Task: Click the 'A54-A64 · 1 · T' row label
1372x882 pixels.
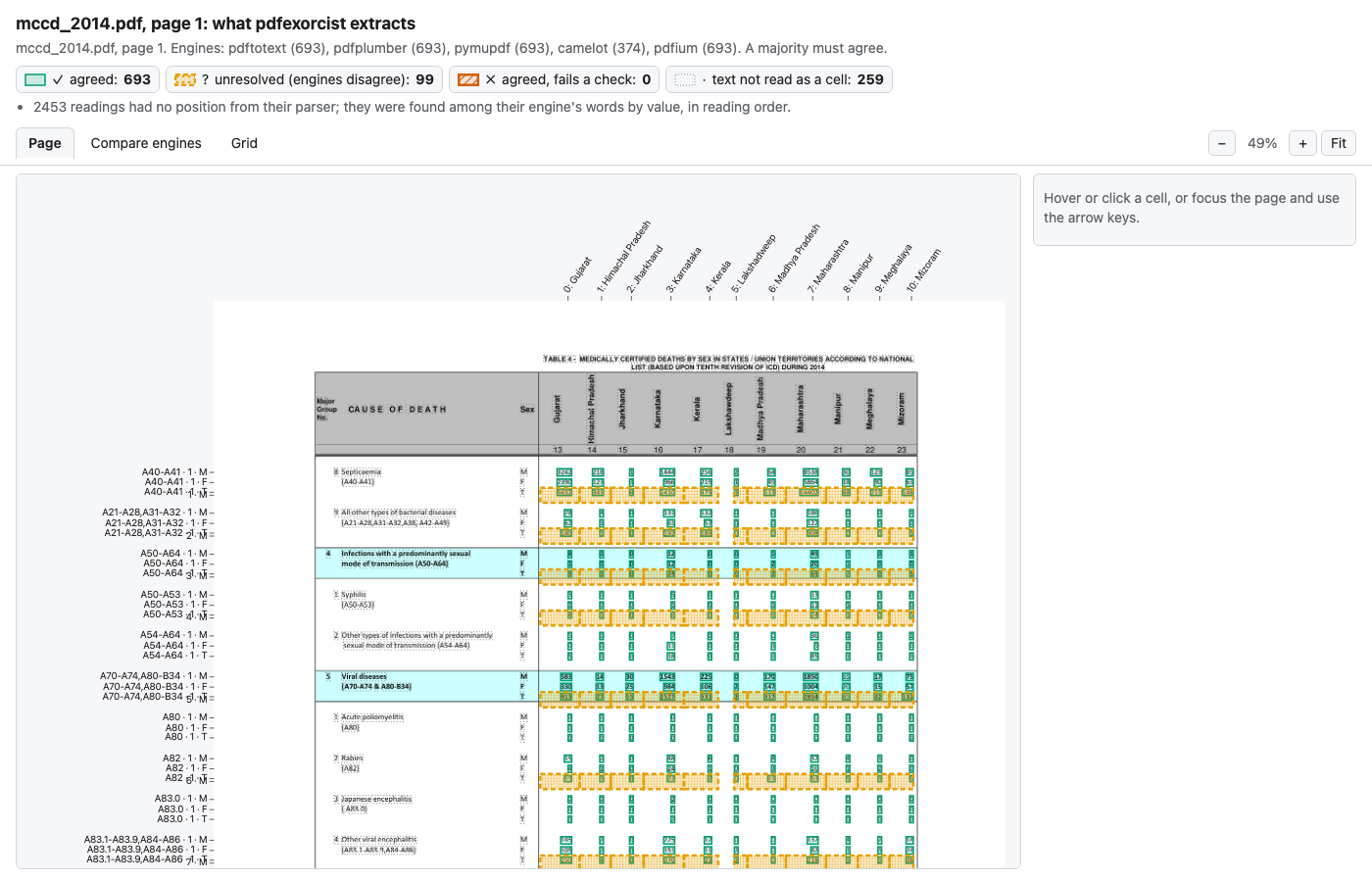Action: (176, 656)
